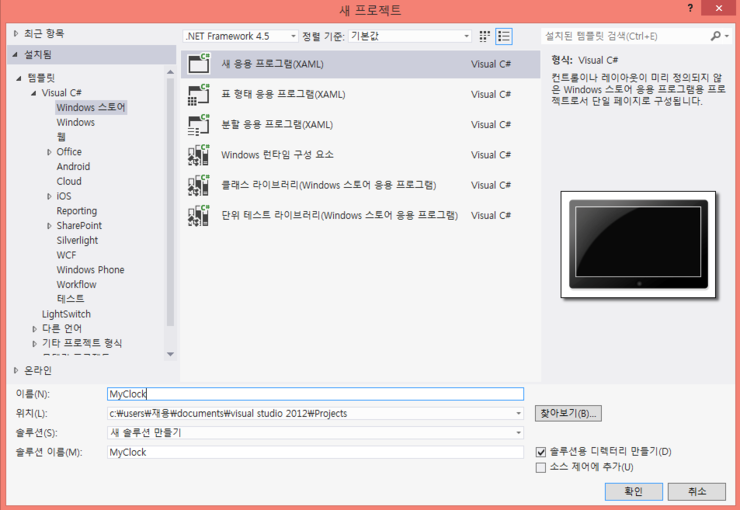
Task: Select the 테스트 template category
Action: pos(70,299)
